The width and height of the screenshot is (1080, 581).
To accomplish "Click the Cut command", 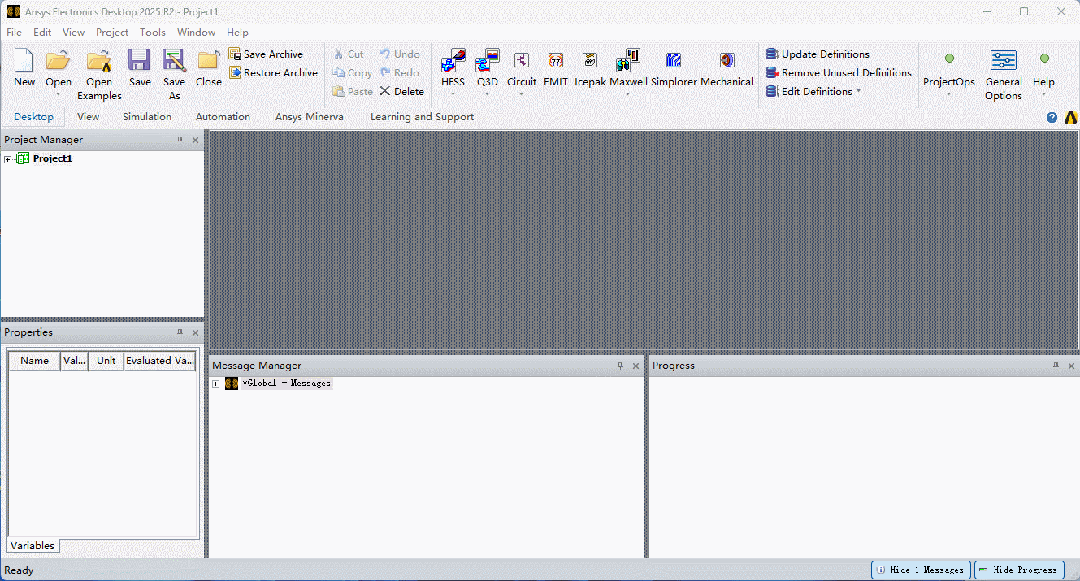I will (x=349, y=54).
